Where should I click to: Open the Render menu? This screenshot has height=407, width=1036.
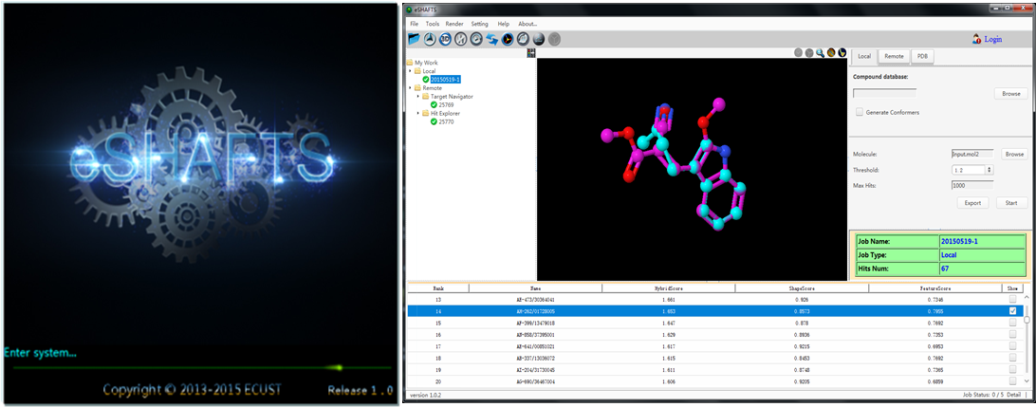click(x=454, y=23)
